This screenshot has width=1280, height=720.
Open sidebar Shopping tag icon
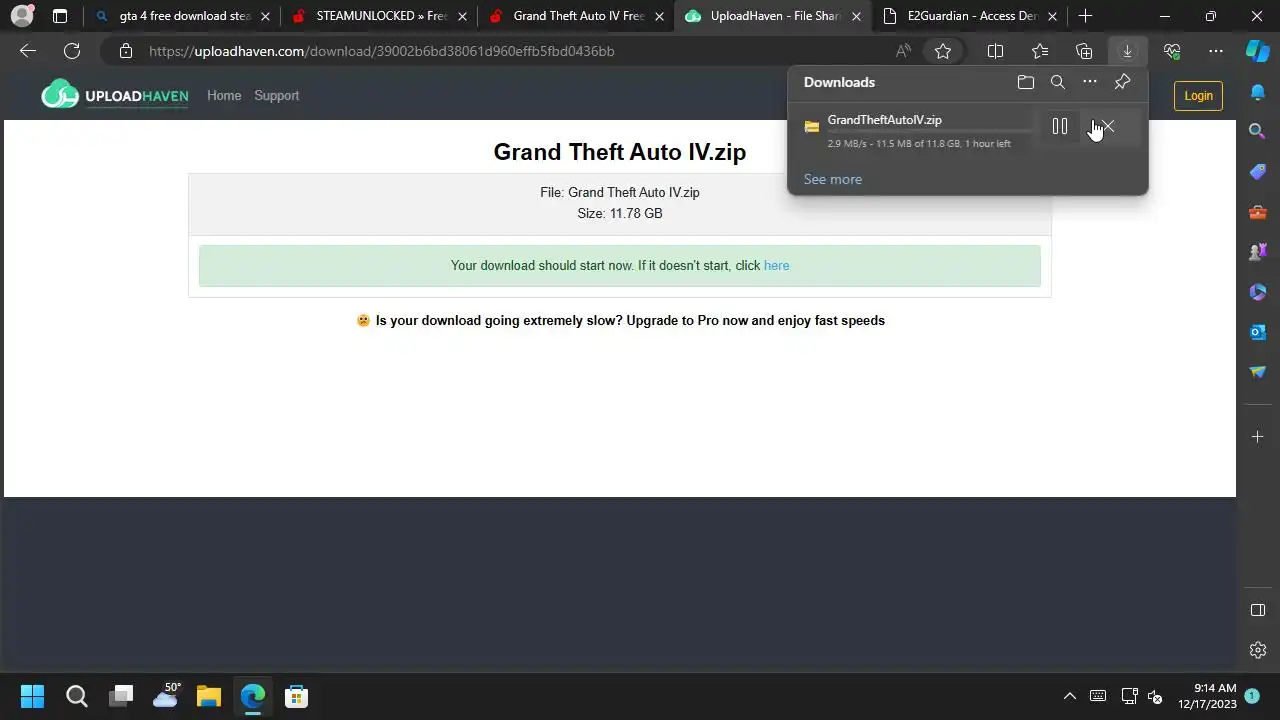click(1258, 172)
